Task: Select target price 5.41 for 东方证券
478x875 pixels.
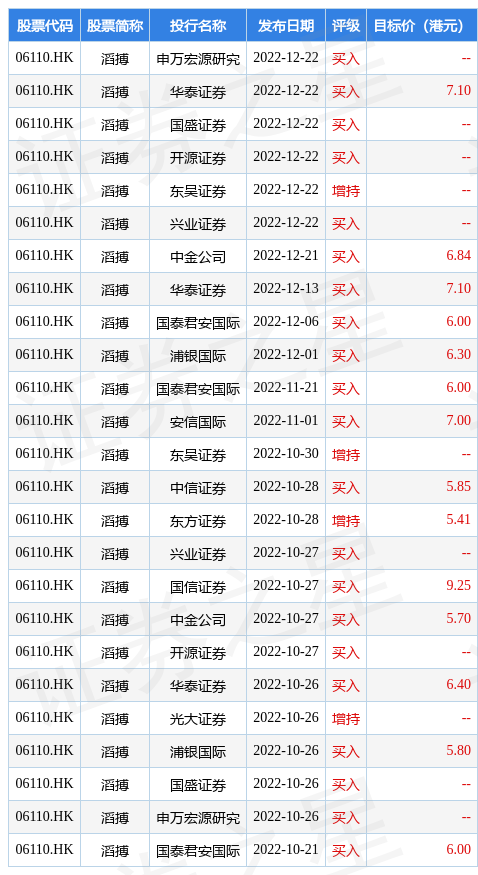Action: point(458,520)
